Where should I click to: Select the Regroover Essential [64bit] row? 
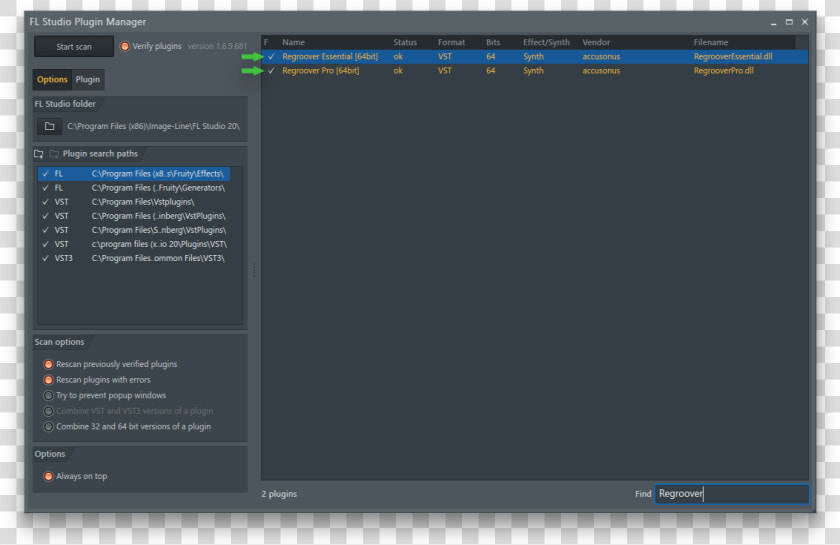(535, 56)
